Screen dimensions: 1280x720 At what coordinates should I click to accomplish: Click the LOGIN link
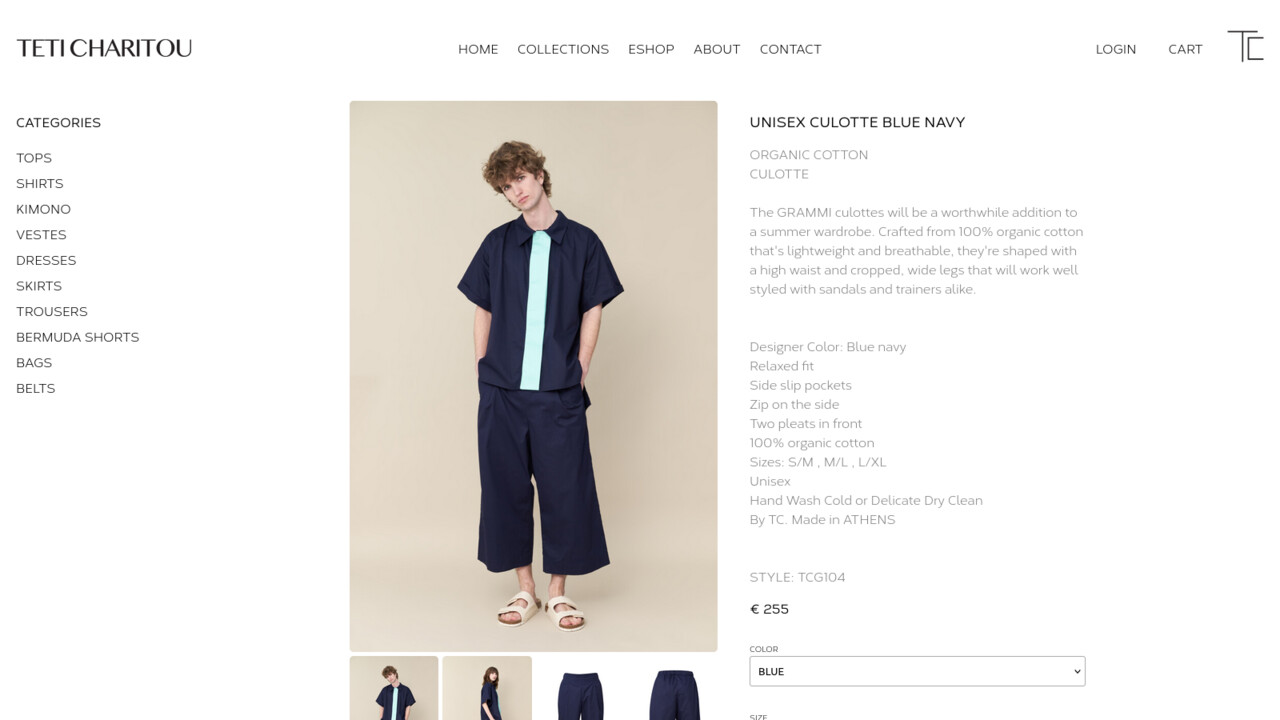pyautogui.click(x=1116, y=49)
